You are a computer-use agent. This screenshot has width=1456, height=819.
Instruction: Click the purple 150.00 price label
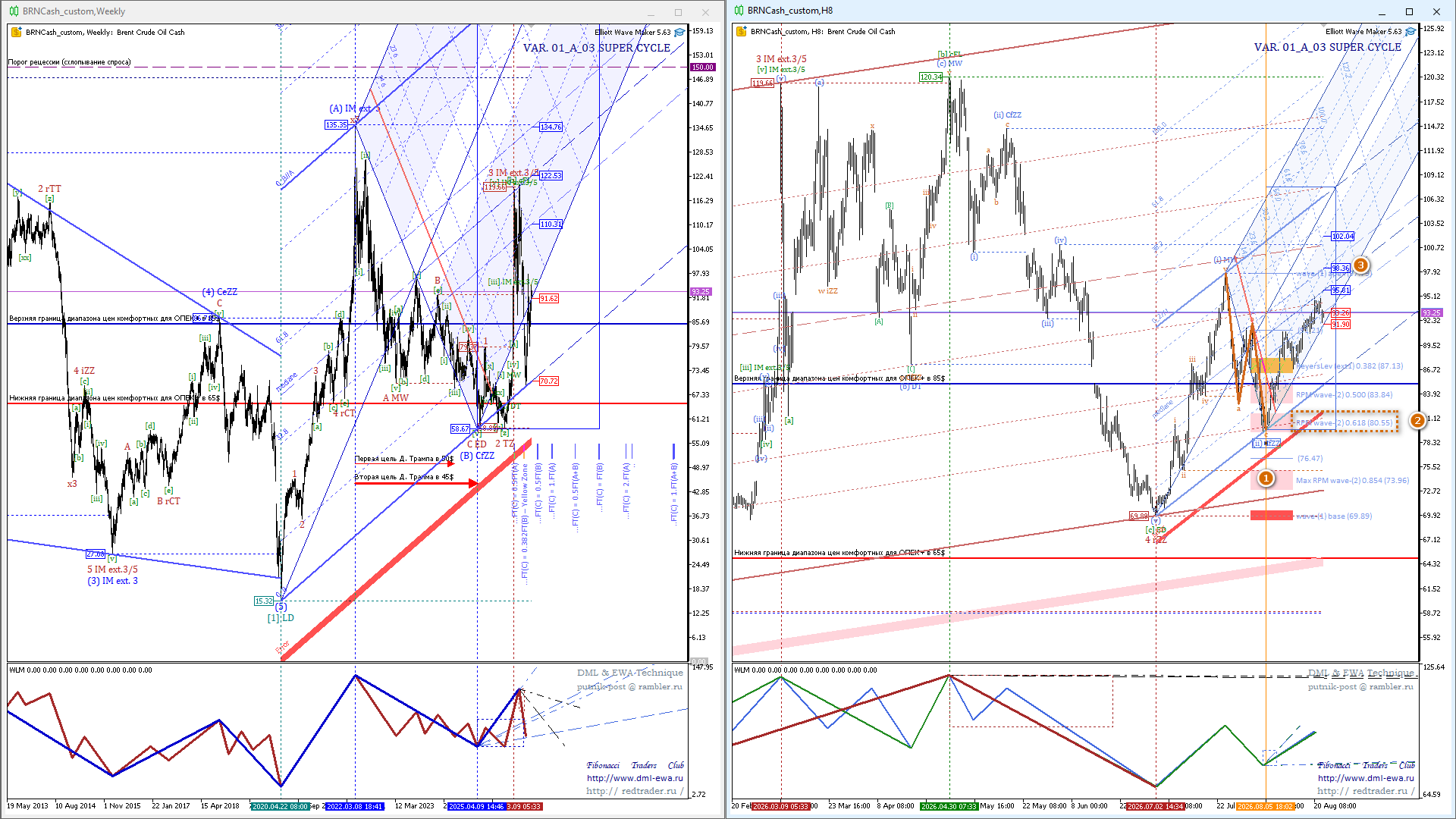[702, 67]
